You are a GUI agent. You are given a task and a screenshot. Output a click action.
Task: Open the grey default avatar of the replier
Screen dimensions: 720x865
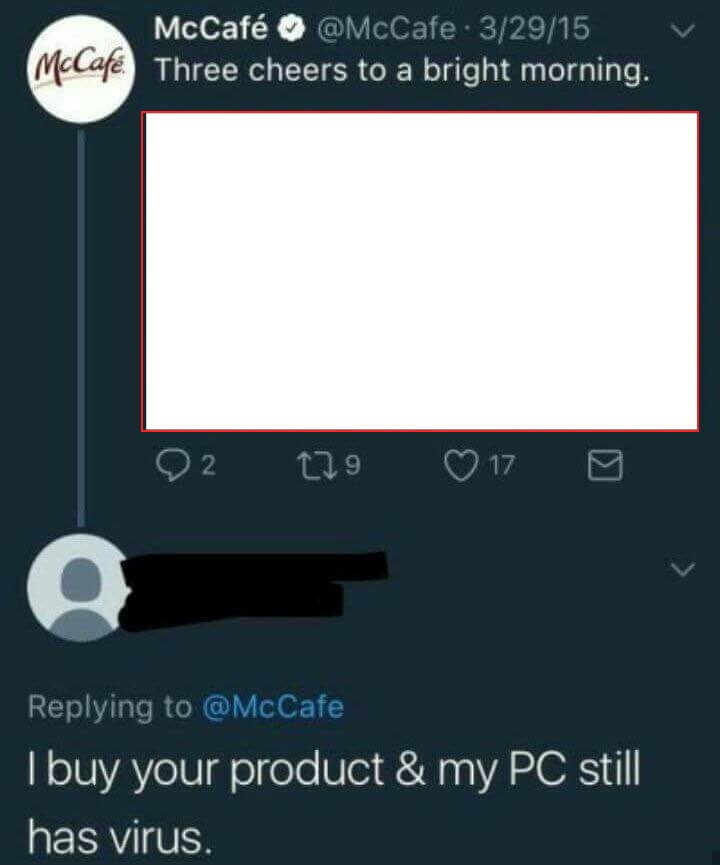(81, 588)
